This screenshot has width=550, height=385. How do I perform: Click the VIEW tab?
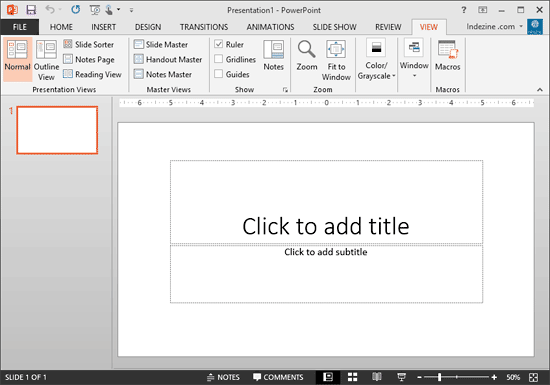click(429, 27)
